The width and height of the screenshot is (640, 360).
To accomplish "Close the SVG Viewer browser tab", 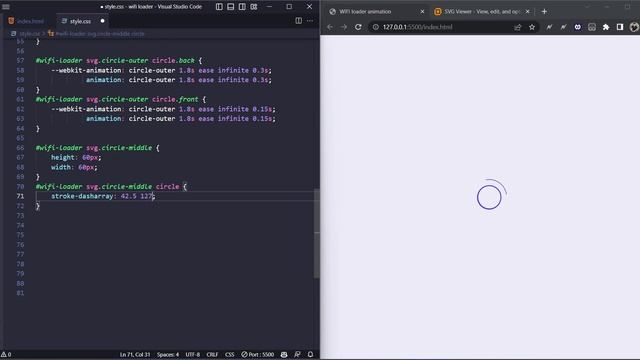I will [527, 11].
